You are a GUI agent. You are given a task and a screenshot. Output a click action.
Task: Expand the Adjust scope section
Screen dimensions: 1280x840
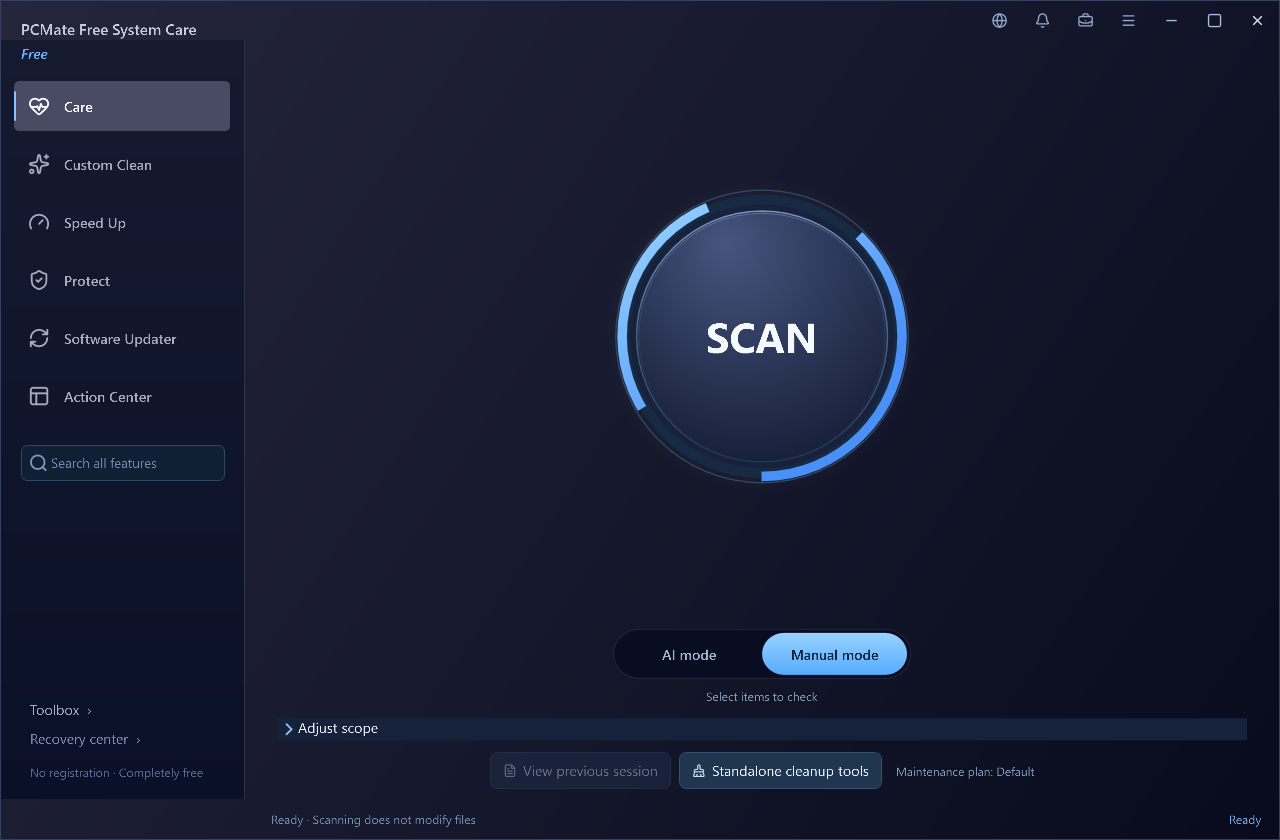point(762,729)
